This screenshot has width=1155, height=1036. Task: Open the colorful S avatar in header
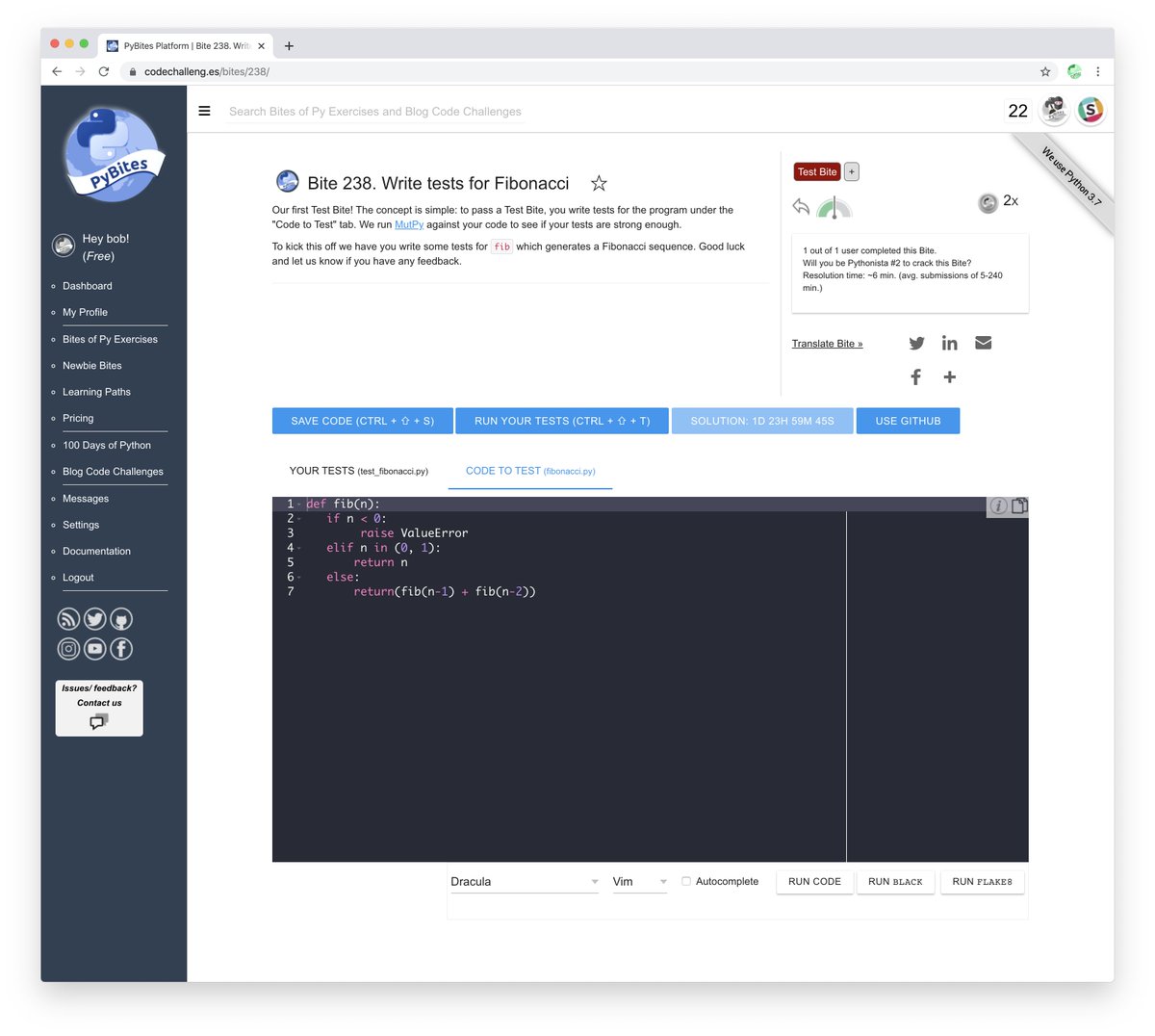(x=1091, y=111)
